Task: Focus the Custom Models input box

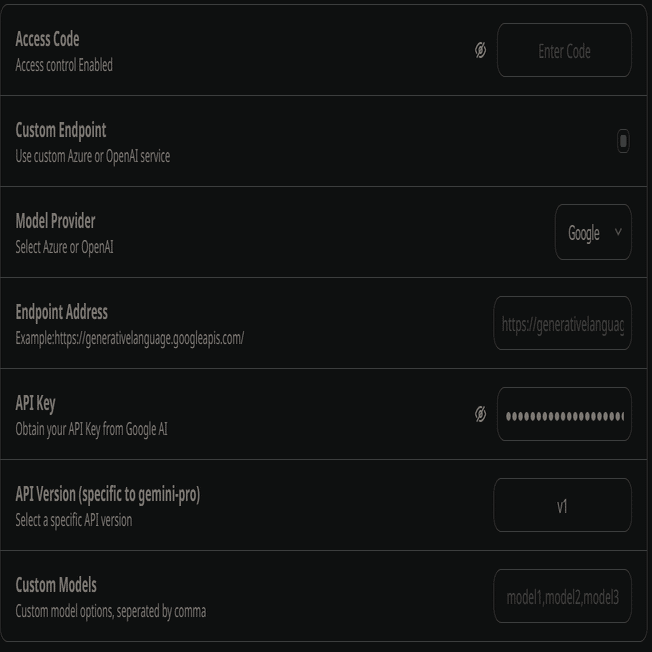Action: [562, 597]
